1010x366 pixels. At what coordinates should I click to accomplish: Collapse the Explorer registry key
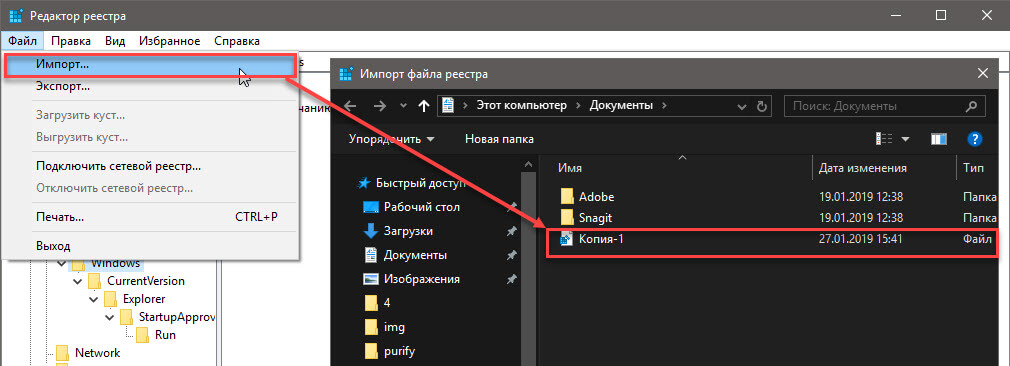(94, 299)
